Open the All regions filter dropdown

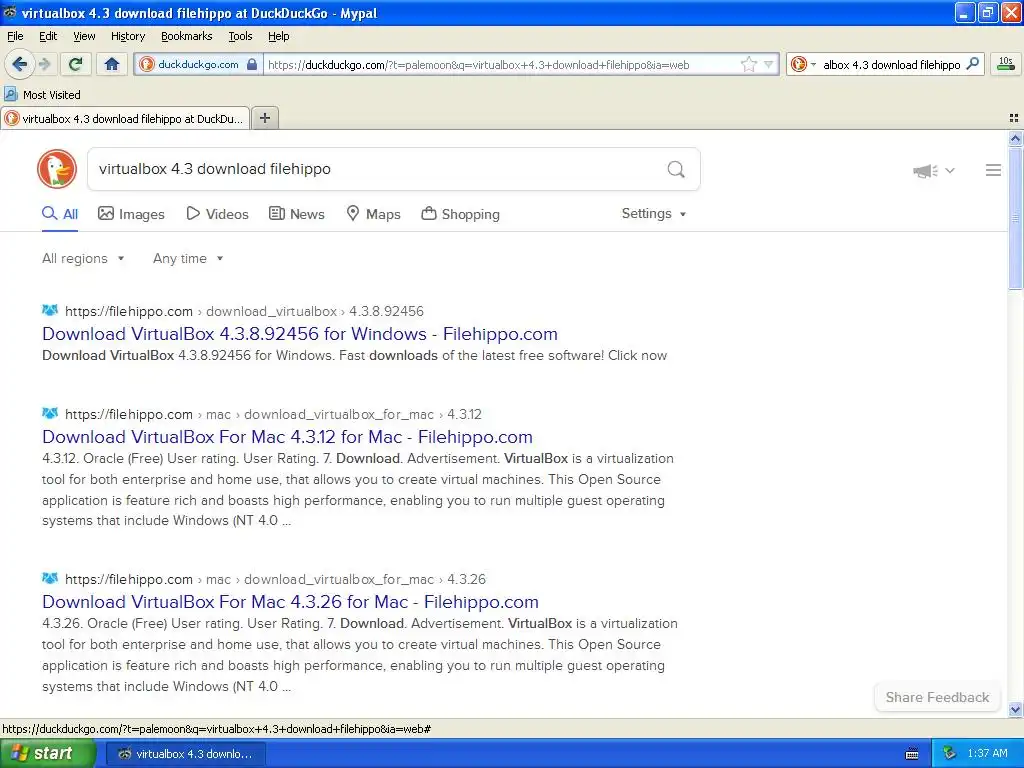83,259
